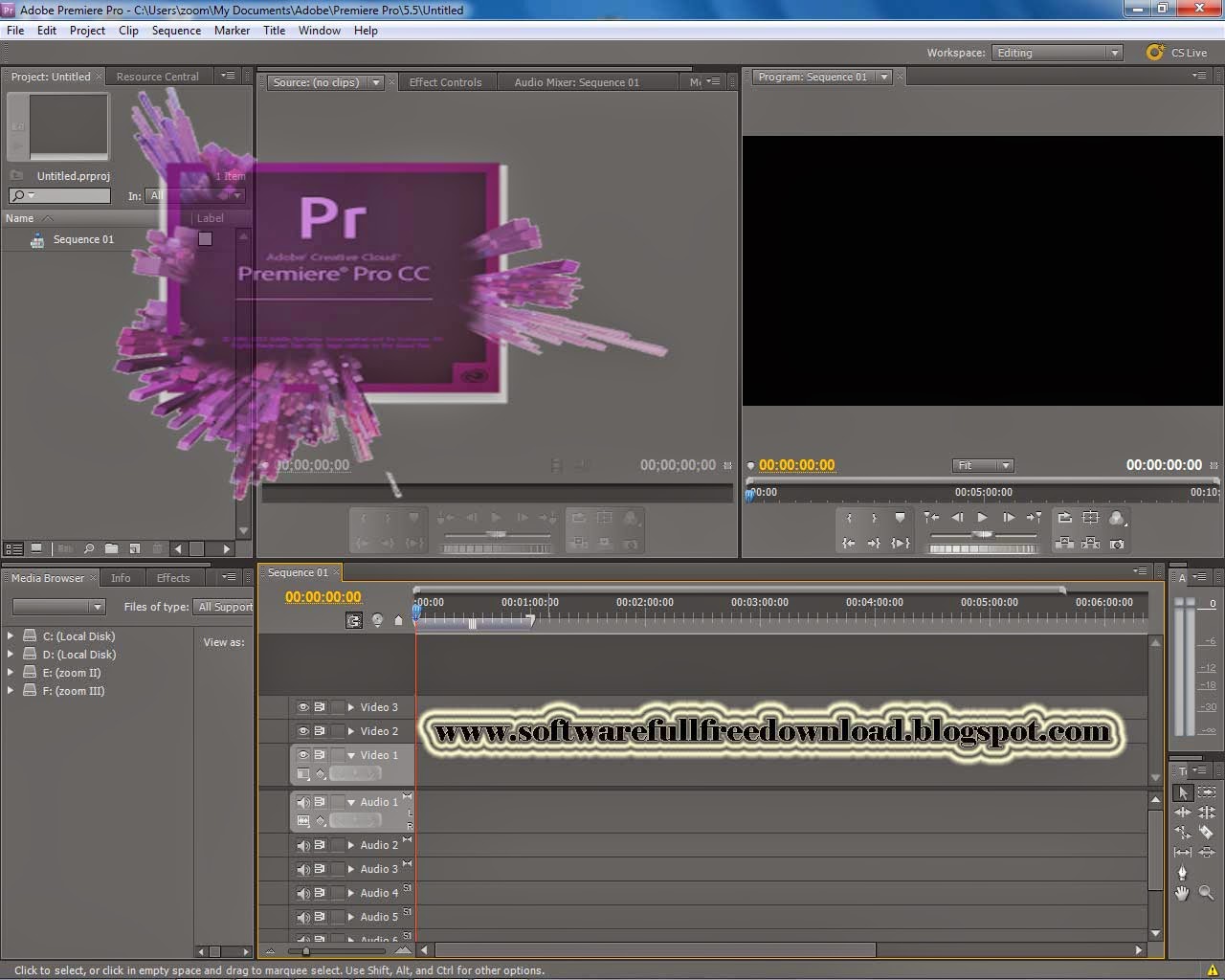Select the Zoom magnifier tool
The image size is (1225, 980).
pyautogui.click(x=1206, y=893)
